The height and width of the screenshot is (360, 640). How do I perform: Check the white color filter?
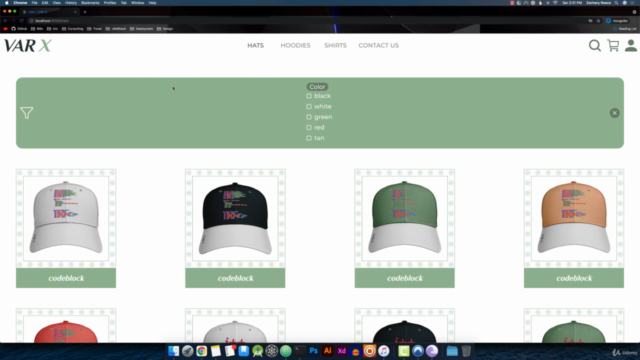(309, 107)
